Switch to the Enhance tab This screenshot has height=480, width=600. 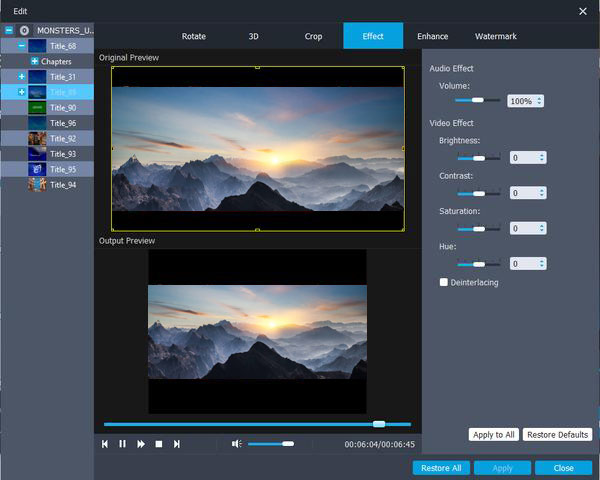click(432, 36)
